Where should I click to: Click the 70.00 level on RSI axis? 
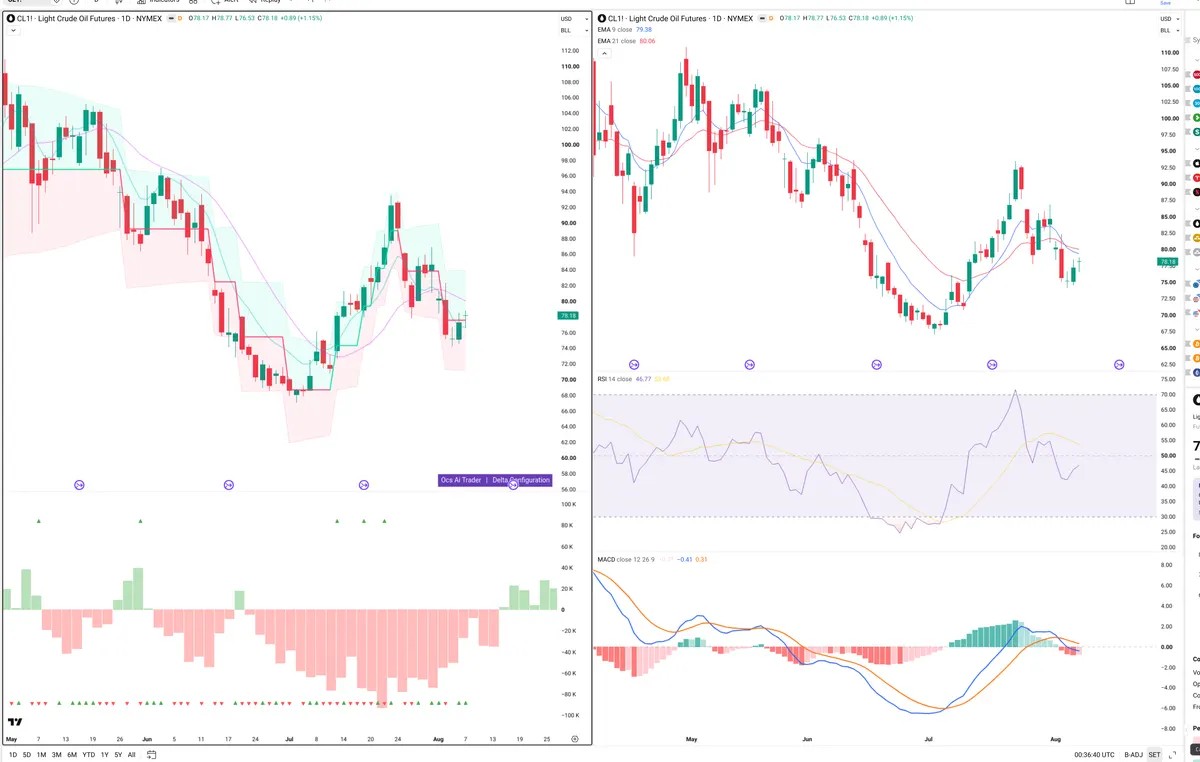pyautogui.click(x=1167, y=395)
